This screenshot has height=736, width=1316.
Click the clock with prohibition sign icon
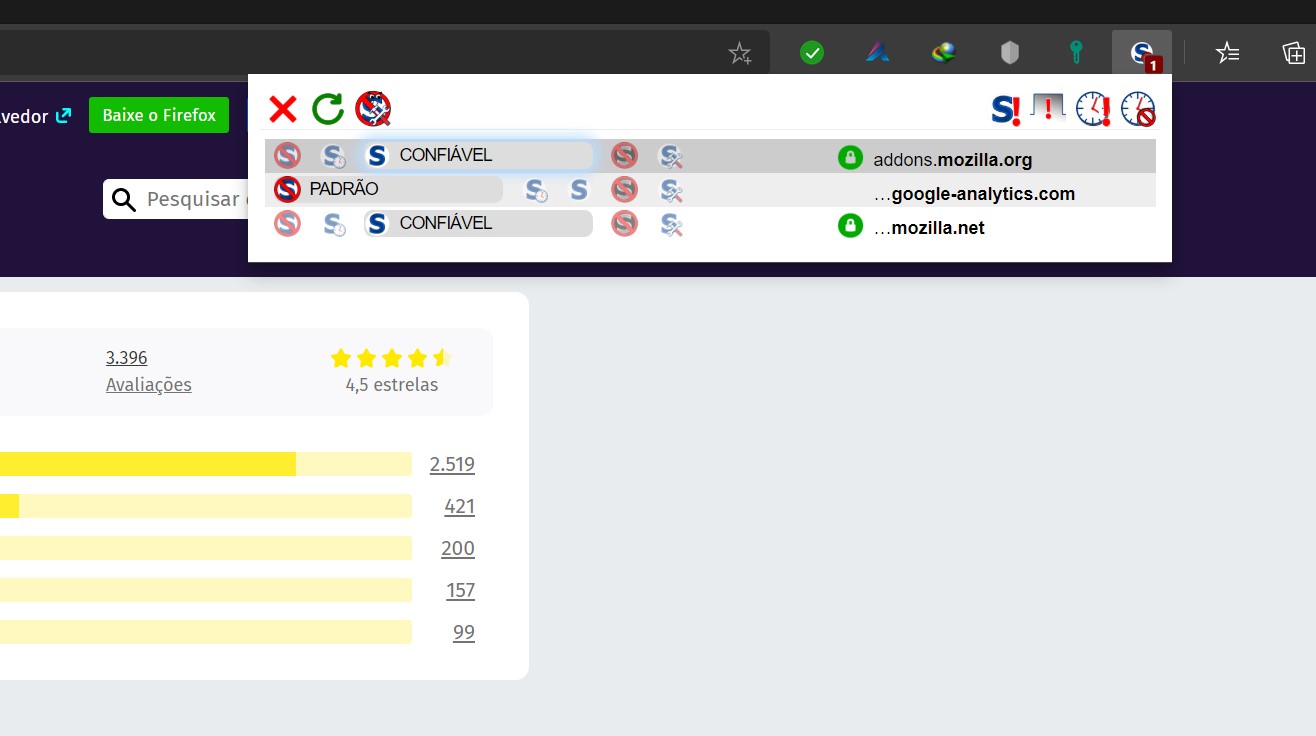click(1138, 109)
